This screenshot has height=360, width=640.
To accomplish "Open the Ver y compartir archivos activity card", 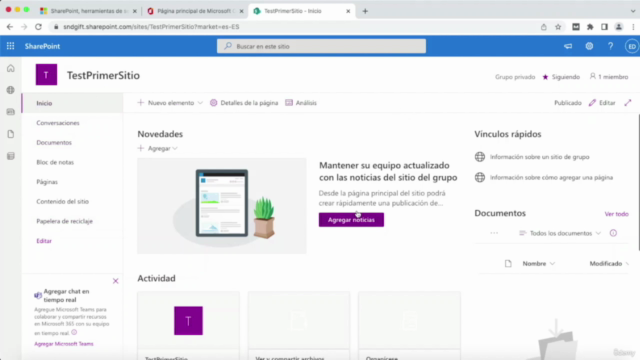I will tap(299, 326).
